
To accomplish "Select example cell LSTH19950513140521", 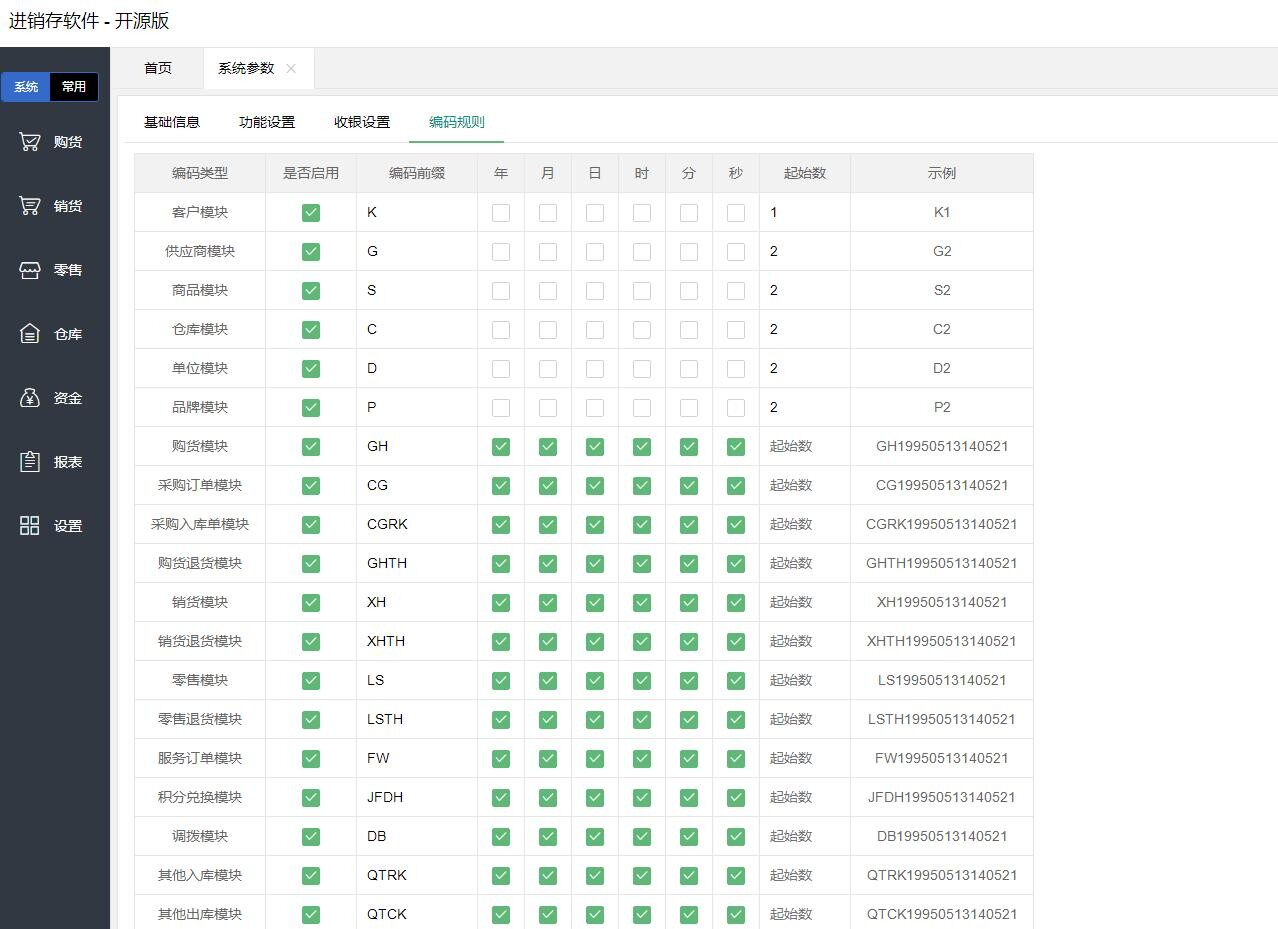I will (942, 719).
